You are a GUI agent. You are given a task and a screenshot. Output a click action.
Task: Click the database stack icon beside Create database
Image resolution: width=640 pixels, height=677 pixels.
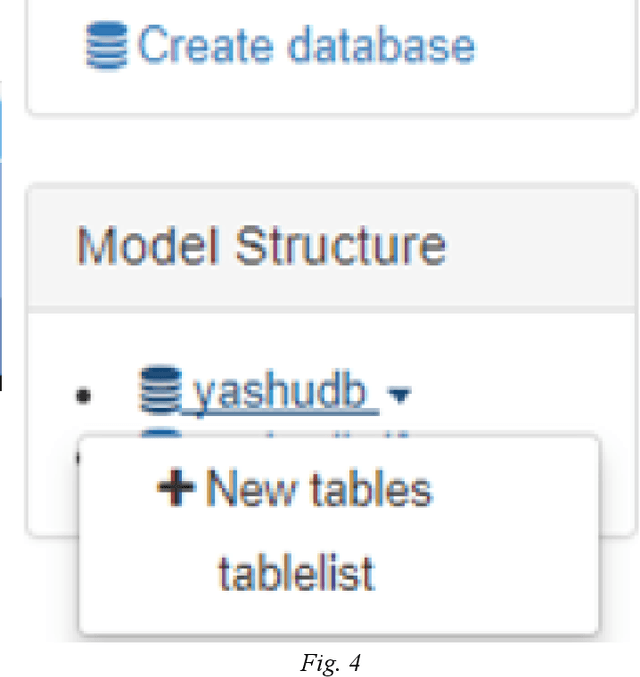[x=107, y=46]
